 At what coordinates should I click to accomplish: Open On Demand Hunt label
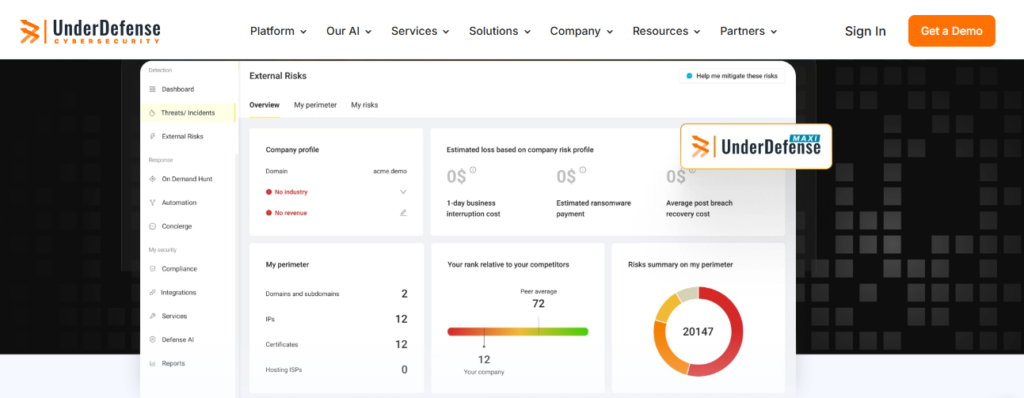[x=187, y=178]
